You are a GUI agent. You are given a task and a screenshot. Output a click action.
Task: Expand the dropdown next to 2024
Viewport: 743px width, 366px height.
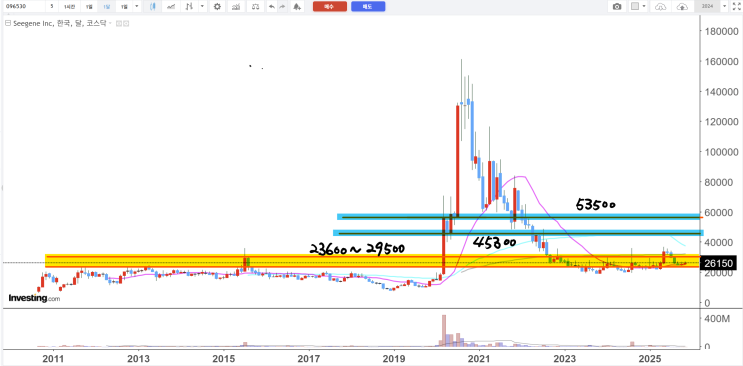point(724,6)
